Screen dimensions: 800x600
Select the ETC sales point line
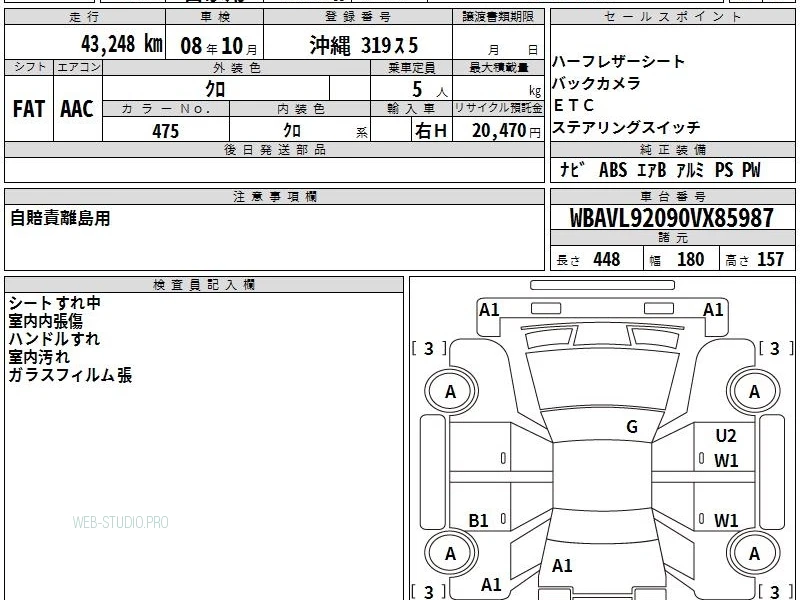pos(573,105)
